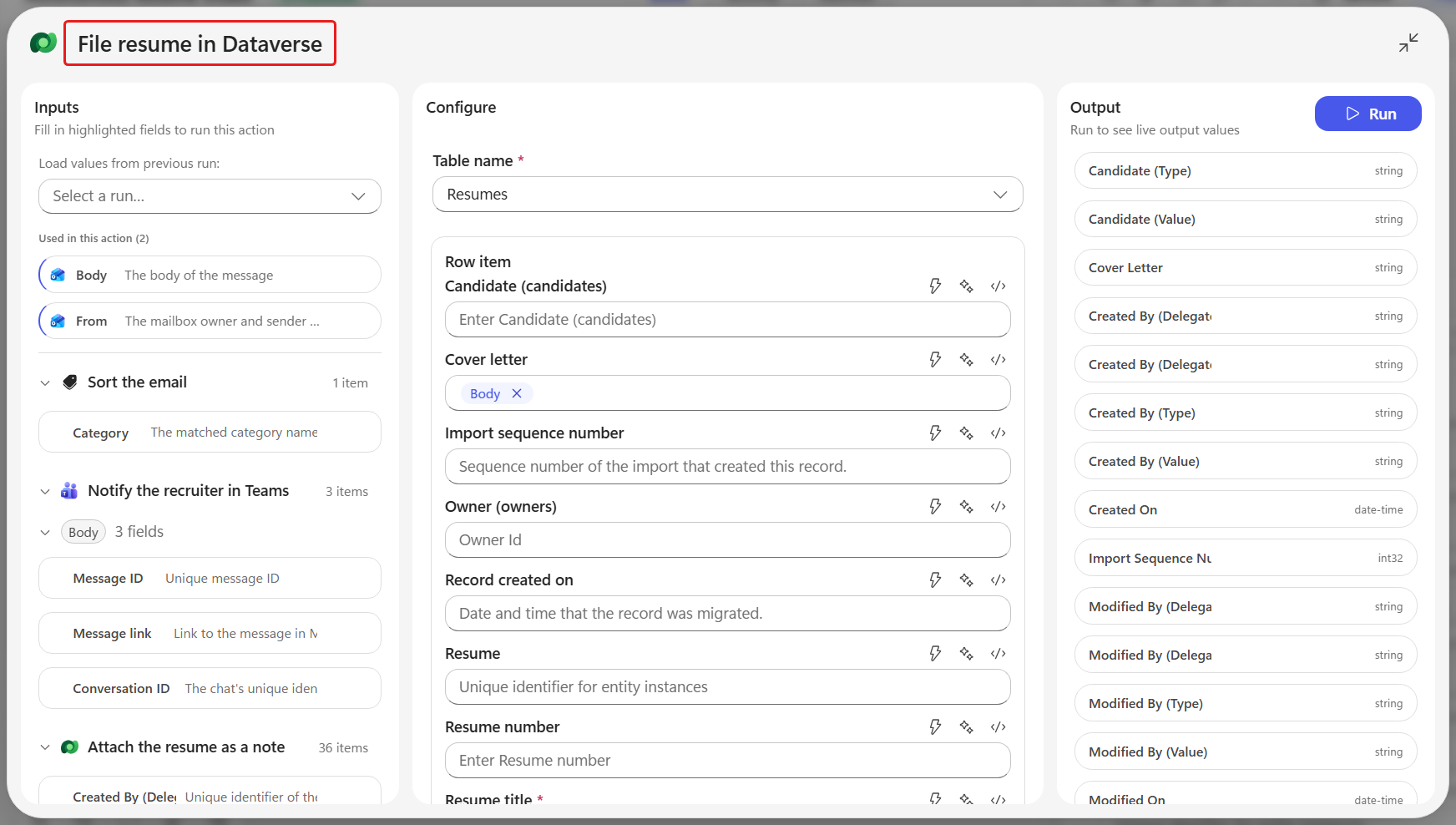
Task: Select the Cover Letter output
Action: [1245, 268]
